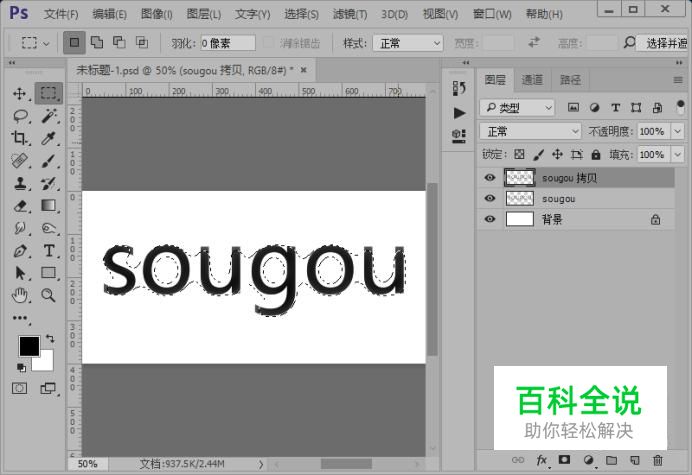Switch to the 通道 tab
692x475 pixels.
[532, 80]
